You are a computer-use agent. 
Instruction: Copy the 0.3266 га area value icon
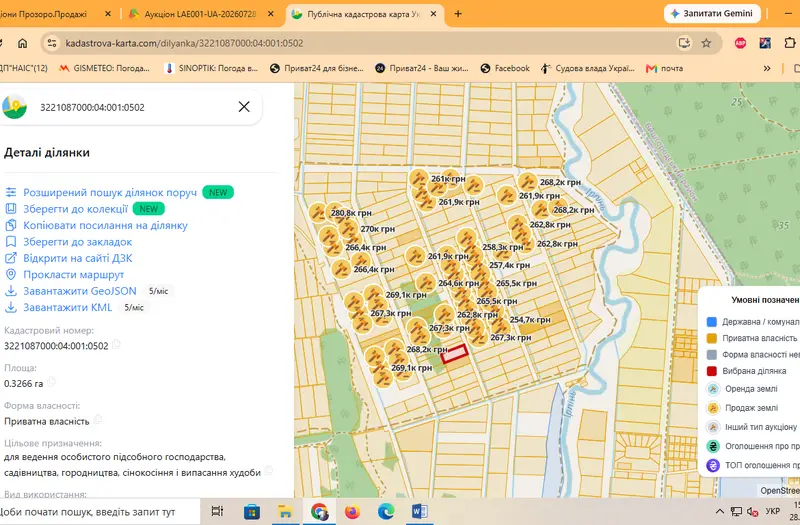click(51, 382)
